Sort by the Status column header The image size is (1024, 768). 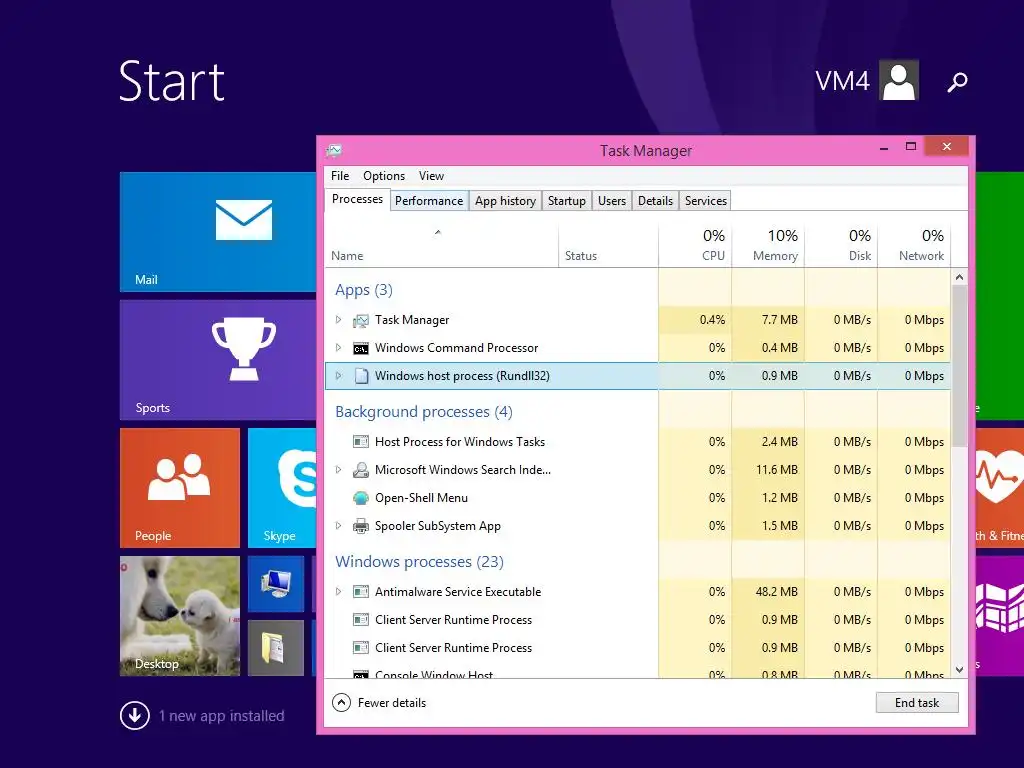(x=608, y=246)
